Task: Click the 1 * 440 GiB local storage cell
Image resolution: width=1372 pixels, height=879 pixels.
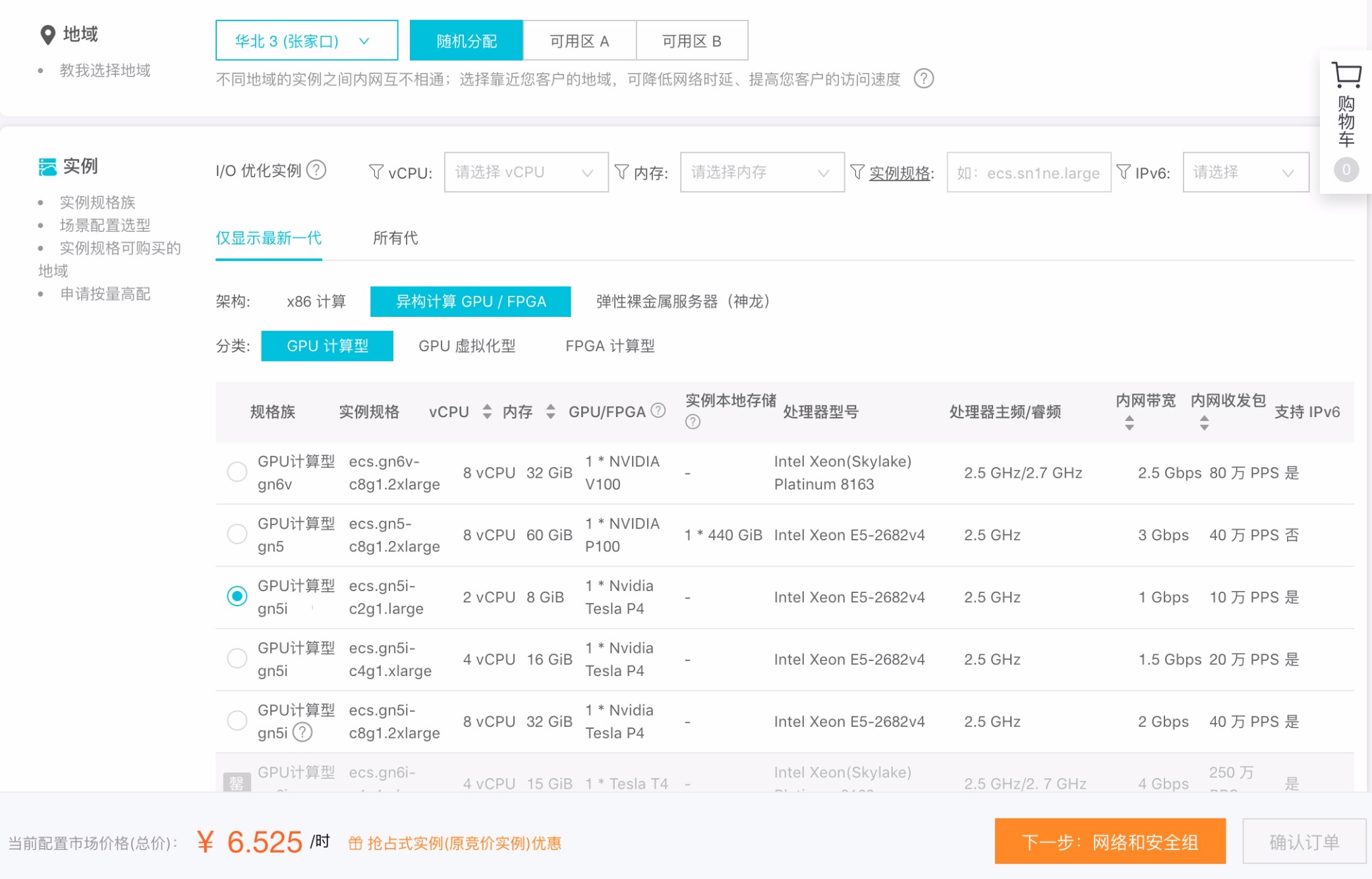Action: tap(723, 535)
